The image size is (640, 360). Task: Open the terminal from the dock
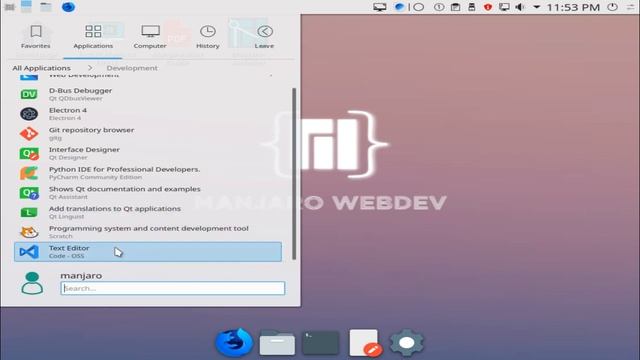point(321,342)
